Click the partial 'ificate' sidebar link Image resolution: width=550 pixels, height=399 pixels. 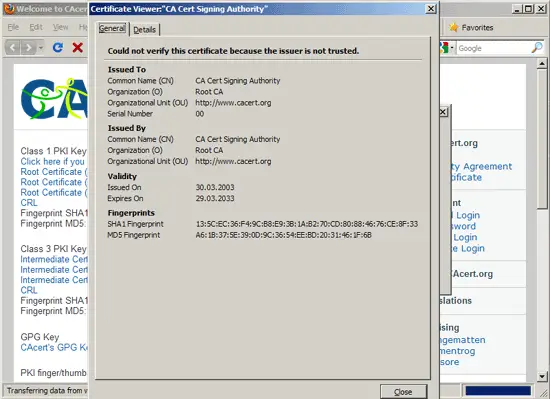[467, 177]
